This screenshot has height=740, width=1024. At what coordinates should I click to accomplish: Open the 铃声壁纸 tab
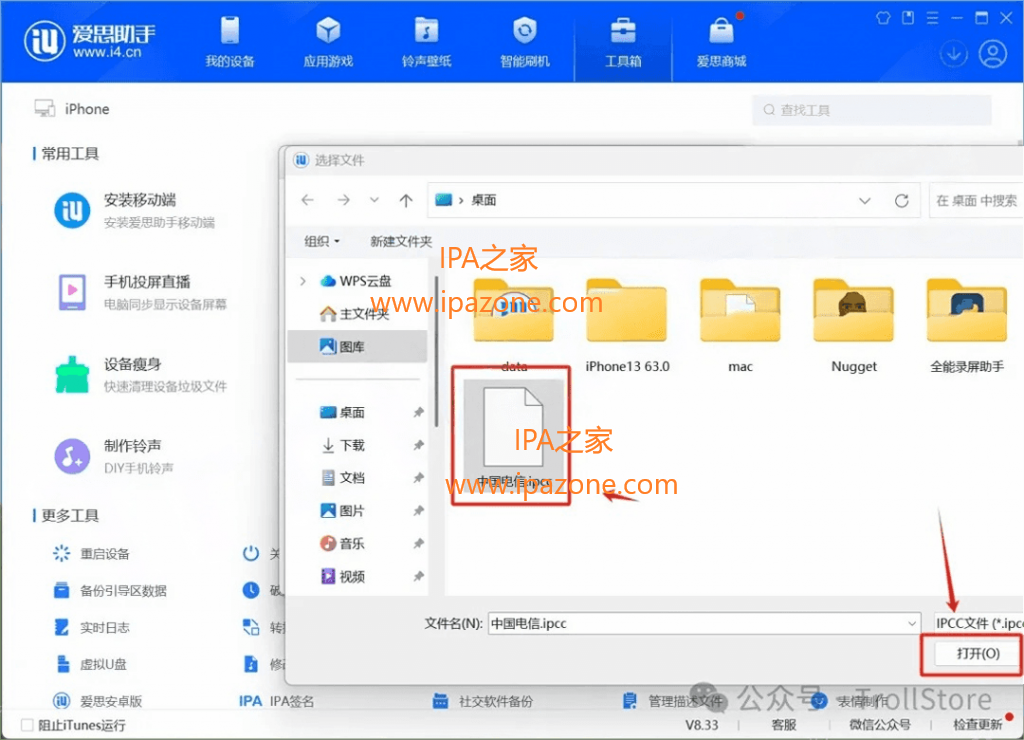(426, 42)
